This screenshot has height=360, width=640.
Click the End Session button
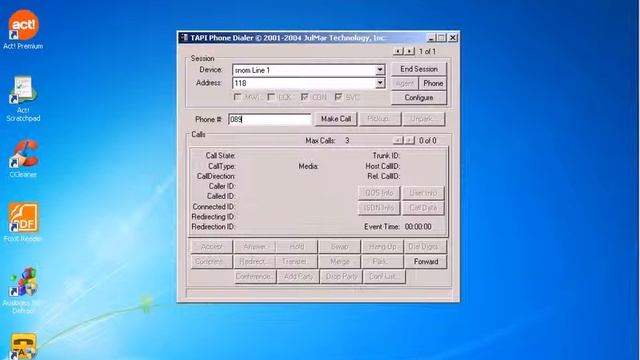tap(419, 69)
